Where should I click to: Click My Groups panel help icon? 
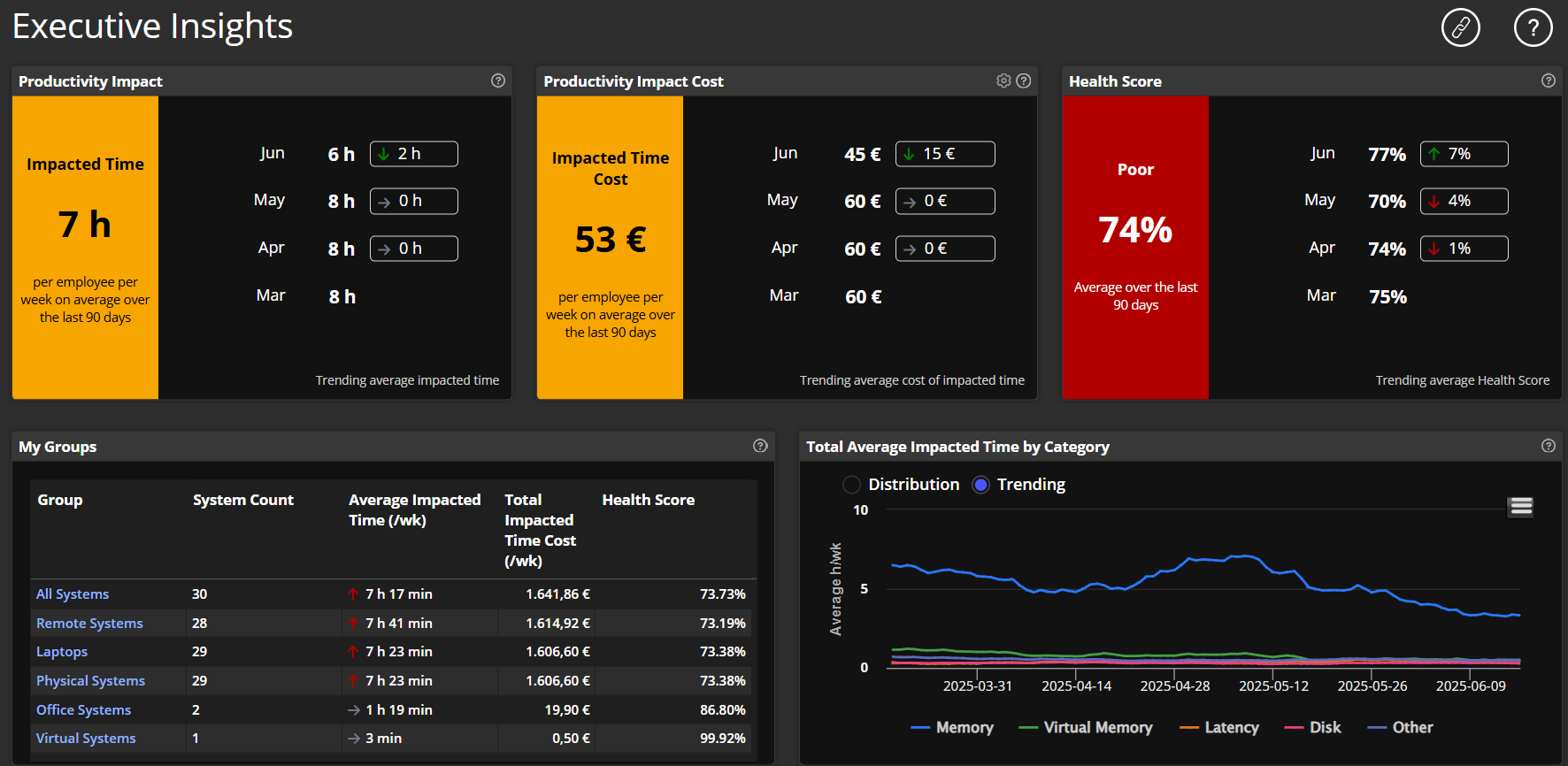click(x=760, y=446)
